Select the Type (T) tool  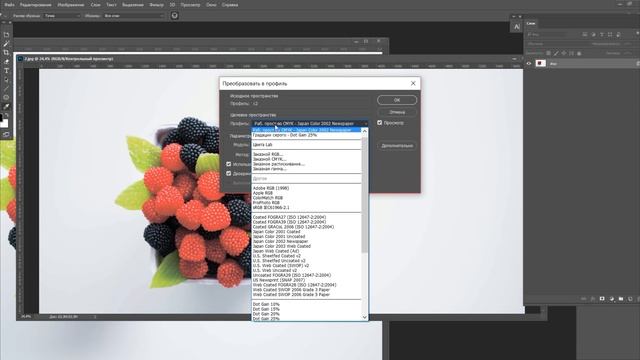pyautogui.click(x=6, y=71)
